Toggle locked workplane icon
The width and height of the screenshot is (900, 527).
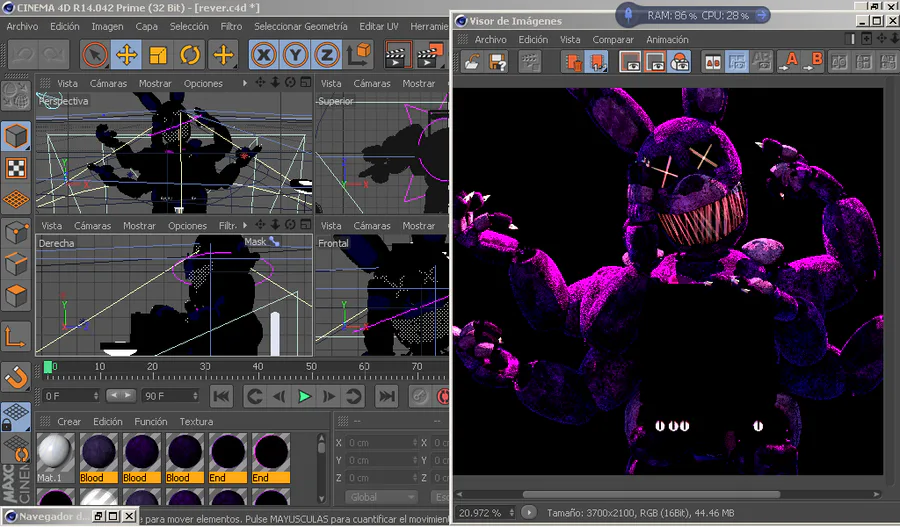(15, 416)
